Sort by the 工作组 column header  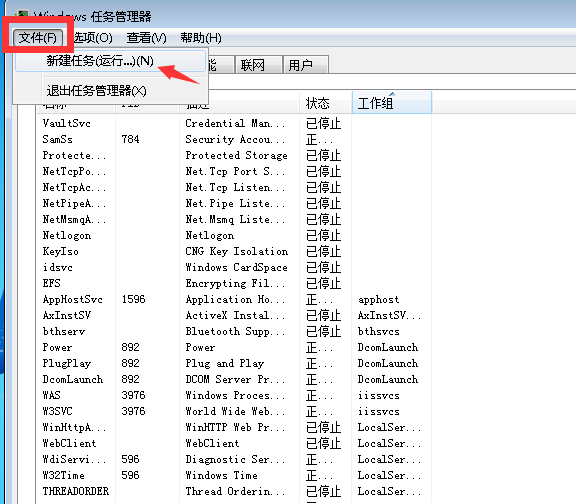point(392,103)
